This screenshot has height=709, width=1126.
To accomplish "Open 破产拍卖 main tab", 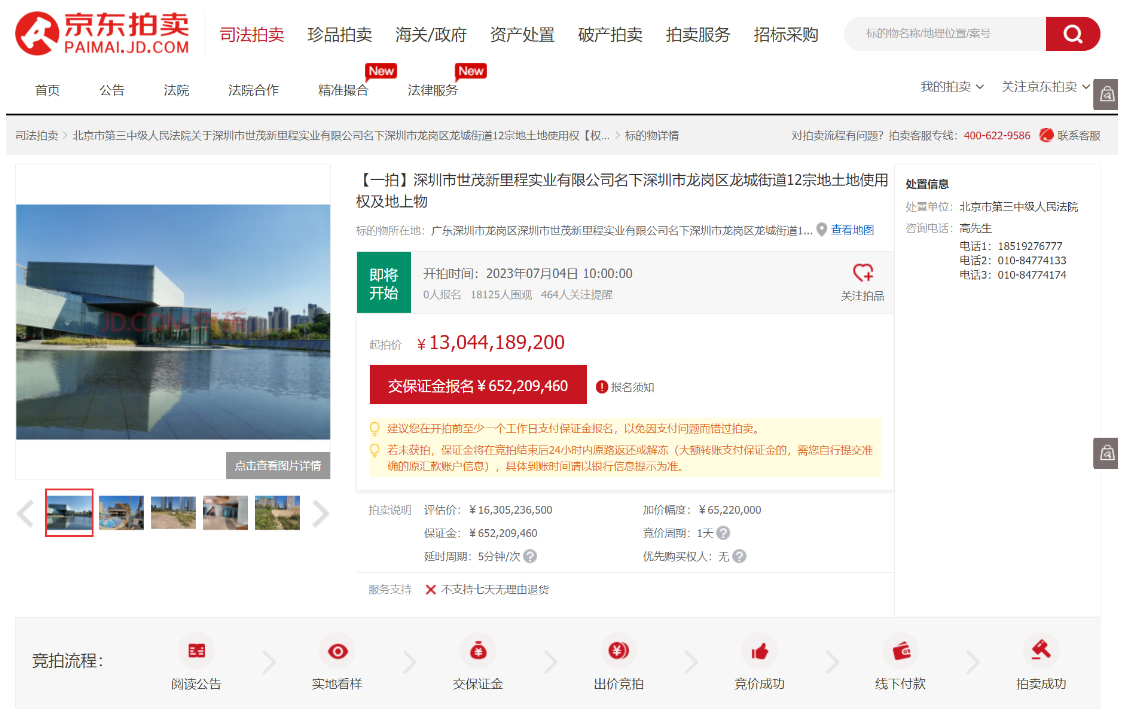I will coord(610,34).
